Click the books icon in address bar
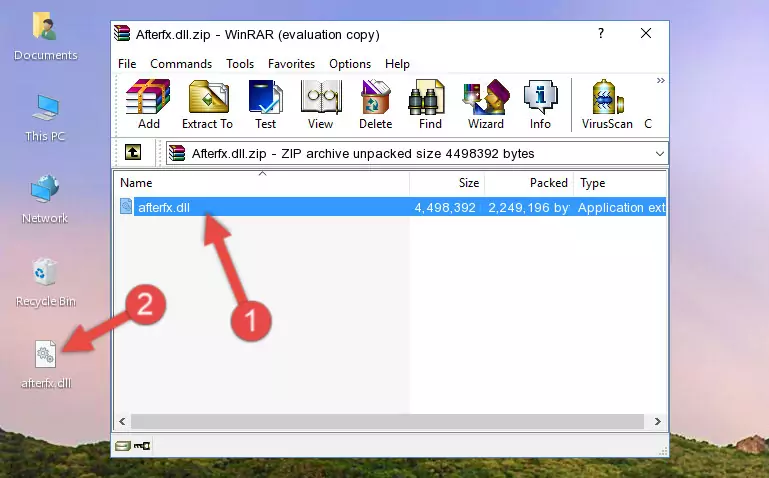Image resolution: width=769 pixels, height=478 pixels. click(177, 153)
